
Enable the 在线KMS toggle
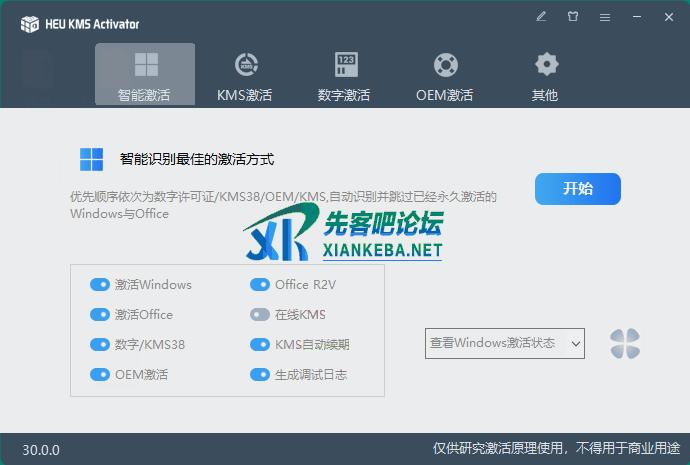pos(259,314)
